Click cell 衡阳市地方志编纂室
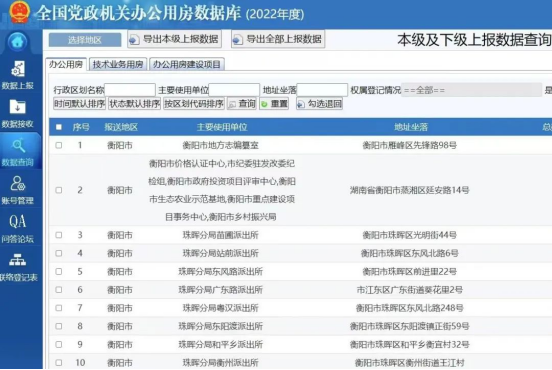 (221, 145)
